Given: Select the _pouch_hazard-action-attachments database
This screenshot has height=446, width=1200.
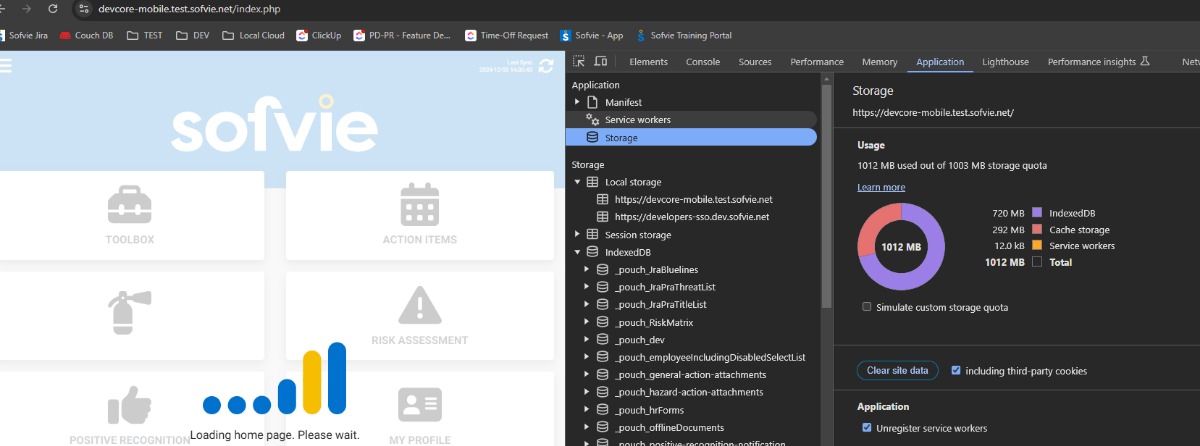Looking at the screenshot, I should point(691,392).
